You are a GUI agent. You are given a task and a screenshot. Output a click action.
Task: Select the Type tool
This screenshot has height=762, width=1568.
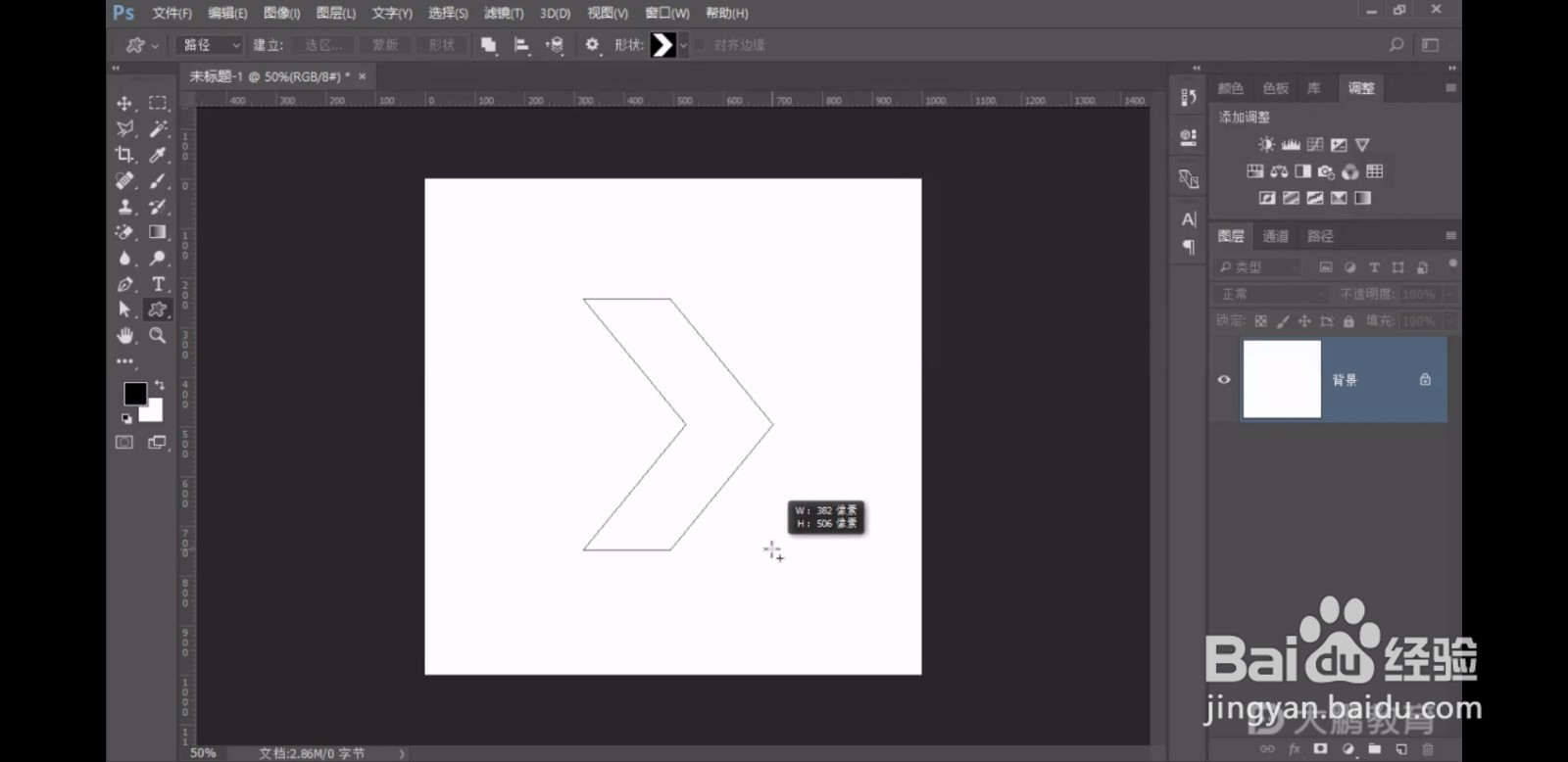157,284
